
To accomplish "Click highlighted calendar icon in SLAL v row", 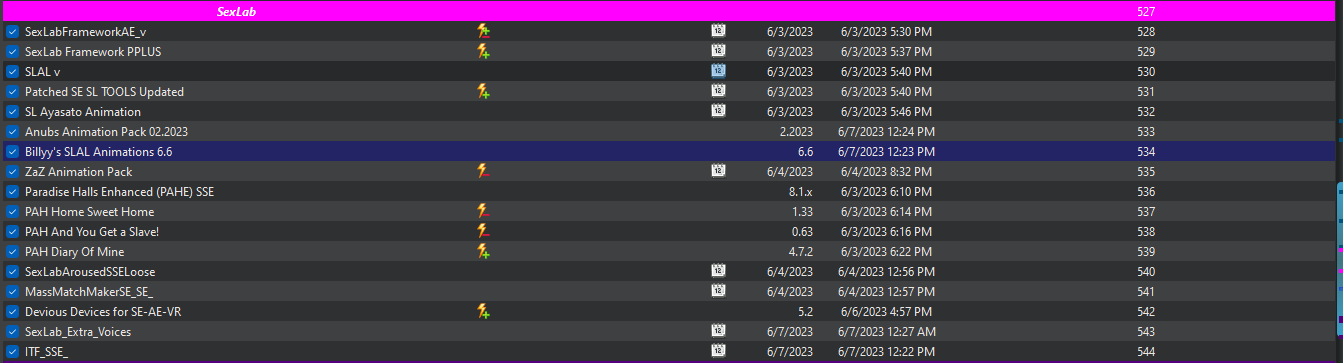I will pos(717,71).
